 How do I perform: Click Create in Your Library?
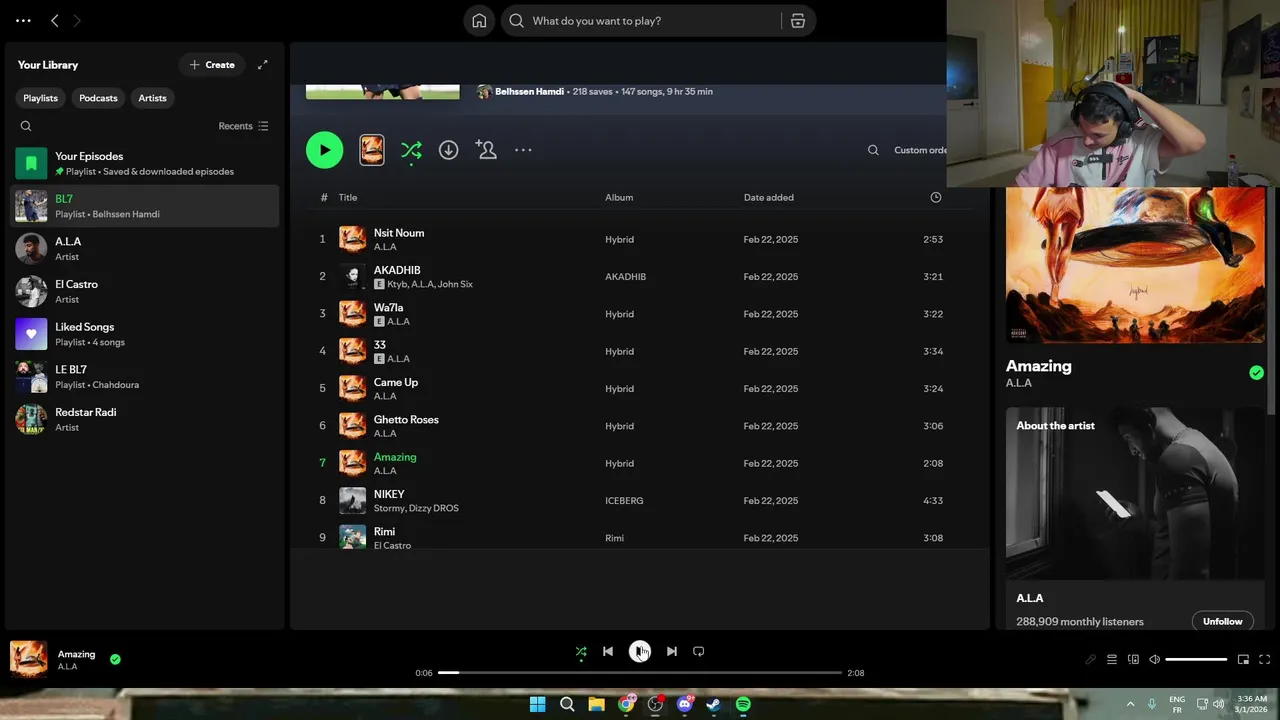tap(212, 65)
